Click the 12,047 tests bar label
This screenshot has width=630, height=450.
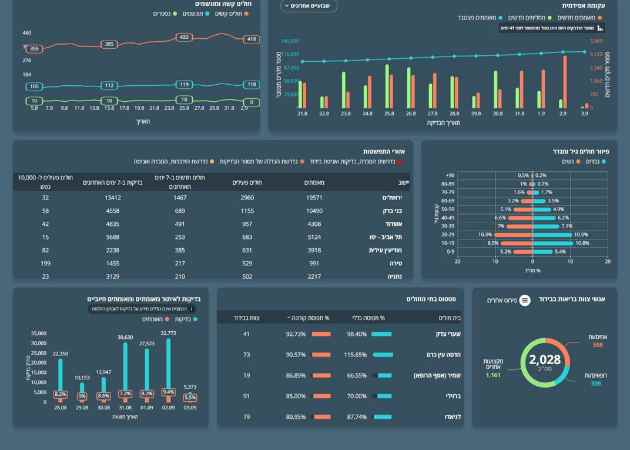(104, 372)
